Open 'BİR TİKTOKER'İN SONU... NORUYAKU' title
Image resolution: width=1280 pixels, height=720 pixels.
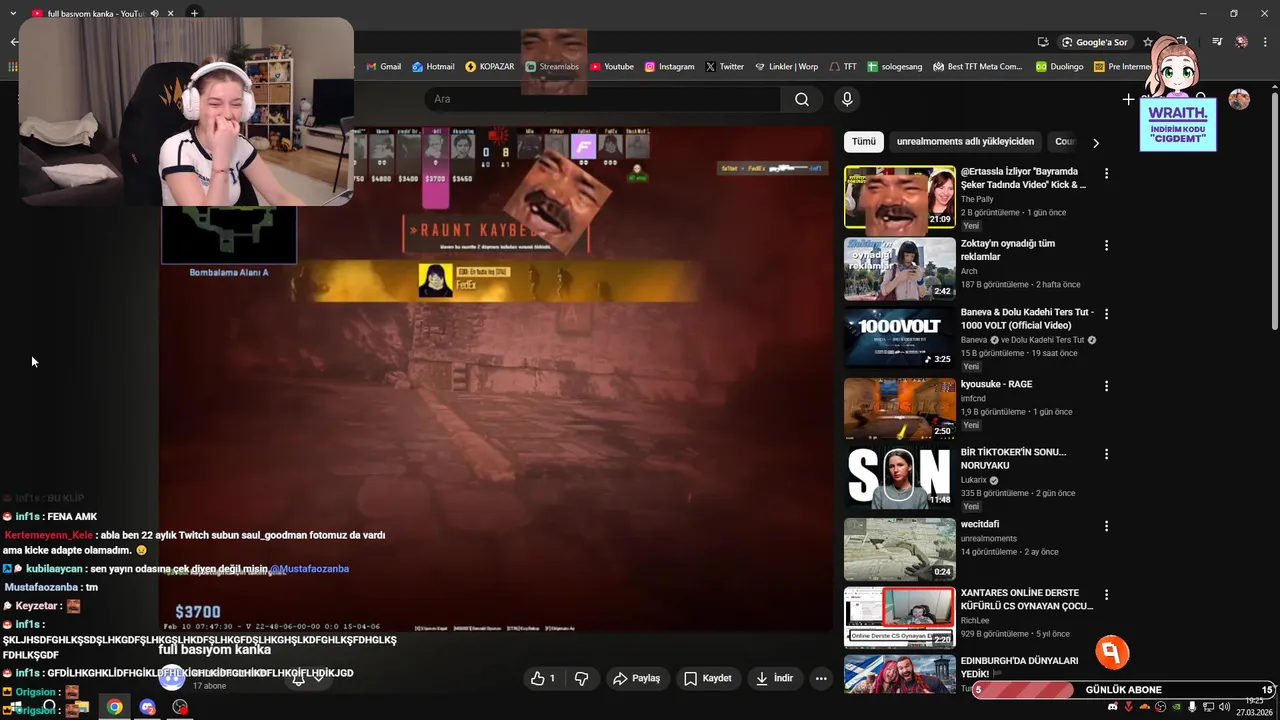coord(1013,459)
